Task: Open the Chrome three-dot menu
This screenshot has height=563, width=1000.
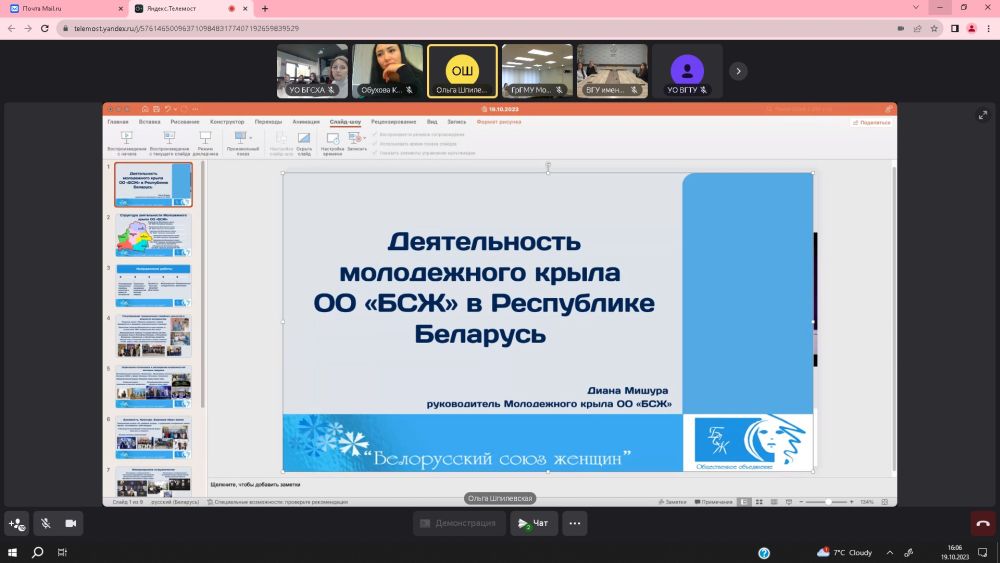Action: 989,28
